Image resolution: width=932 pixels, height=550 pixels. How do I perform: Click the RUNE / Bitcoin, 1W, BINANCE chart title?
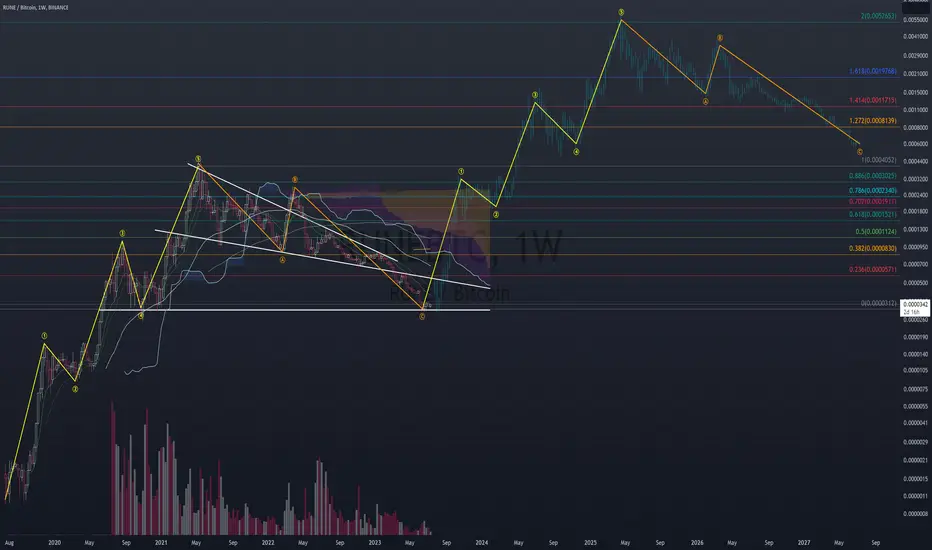pyautogui.click(x=36, y=8)
